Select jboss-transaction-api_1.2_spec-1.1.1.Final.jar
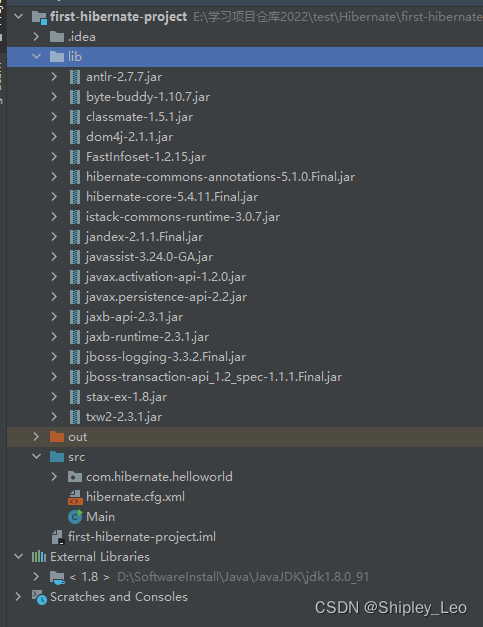 [214, 377]
